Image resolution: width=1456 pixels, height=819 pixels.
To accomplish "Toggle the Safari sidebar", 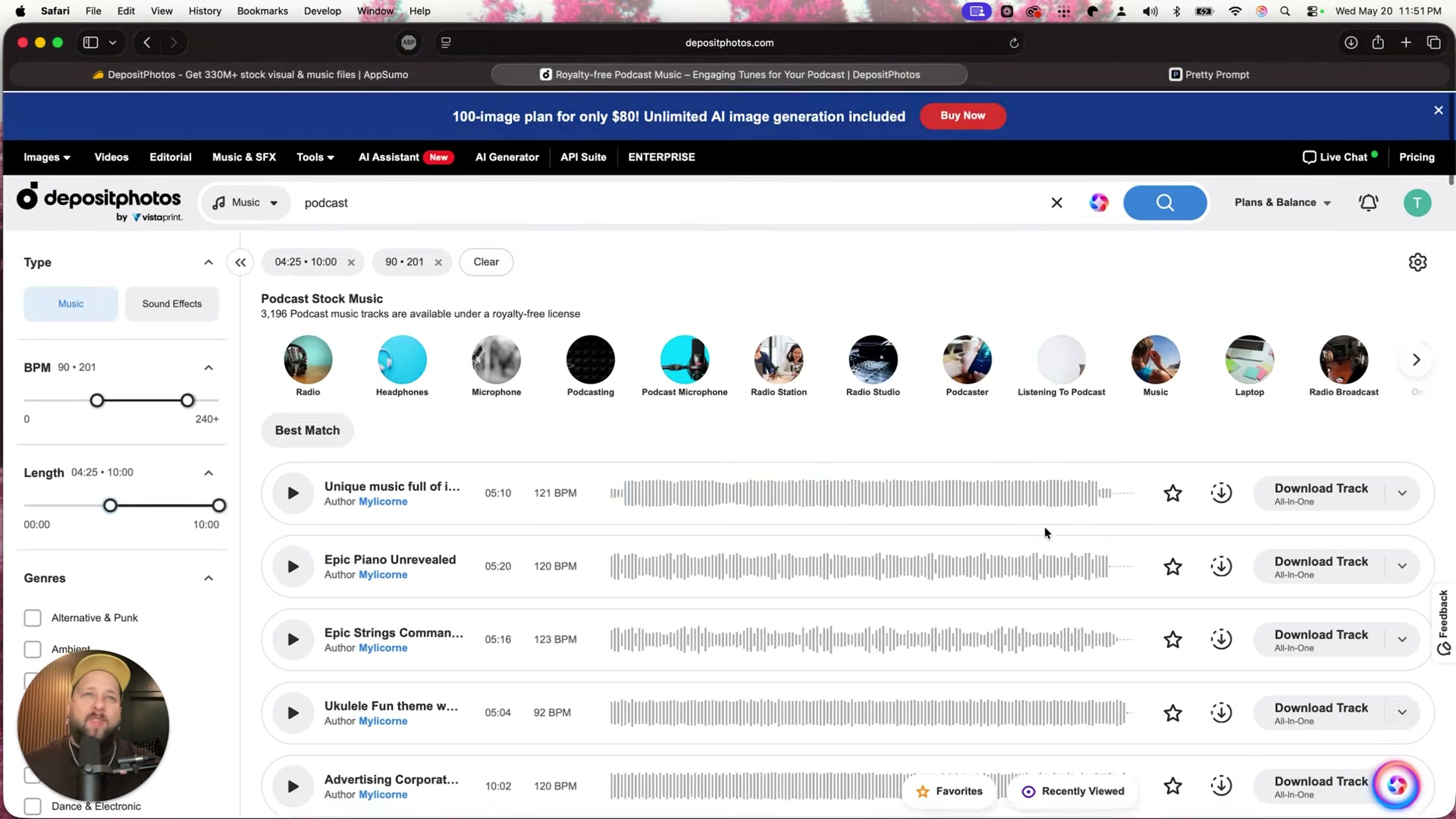I will click(90, 42).
